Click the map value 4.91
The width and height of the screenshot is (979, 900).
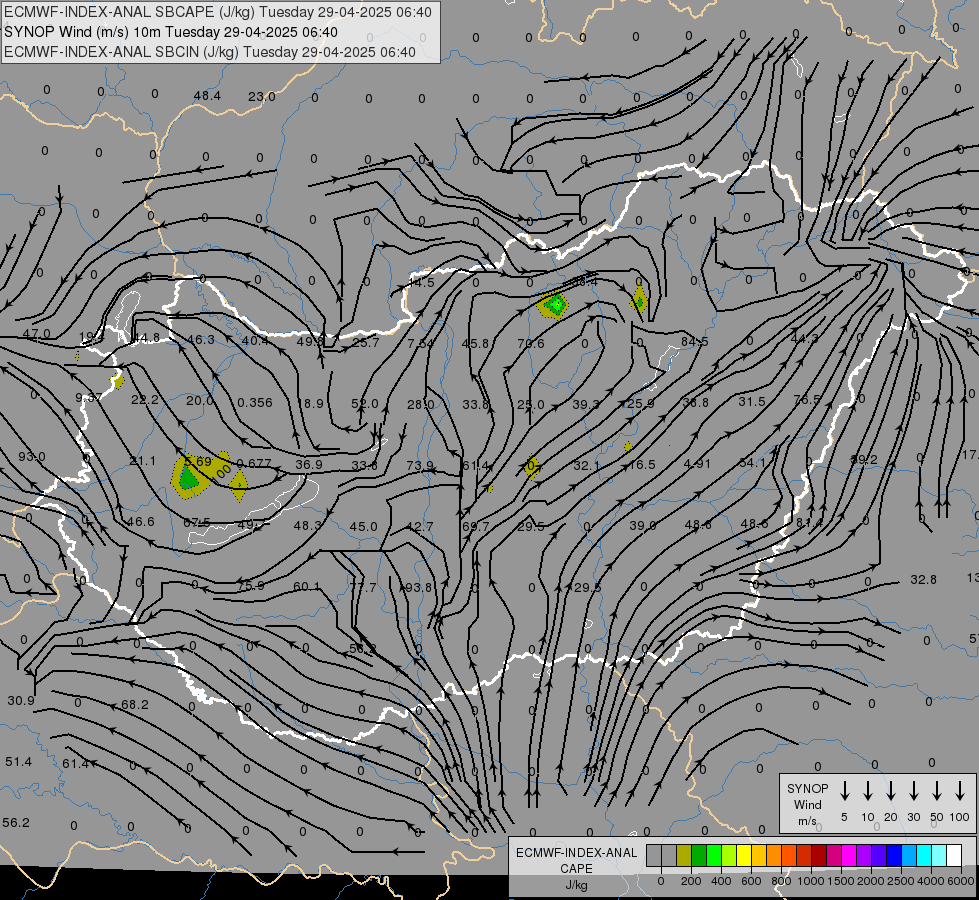coord(697,463)
